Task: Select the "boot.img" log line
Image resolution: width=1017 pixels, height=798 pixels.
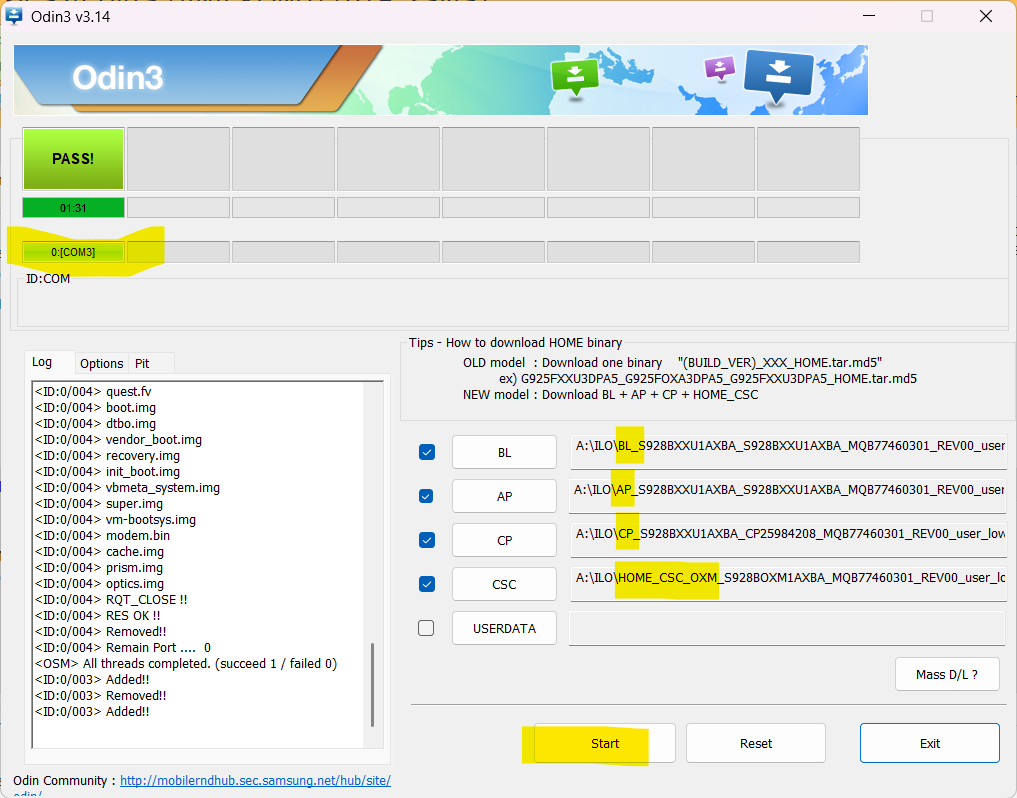Action: coord(95,408)
